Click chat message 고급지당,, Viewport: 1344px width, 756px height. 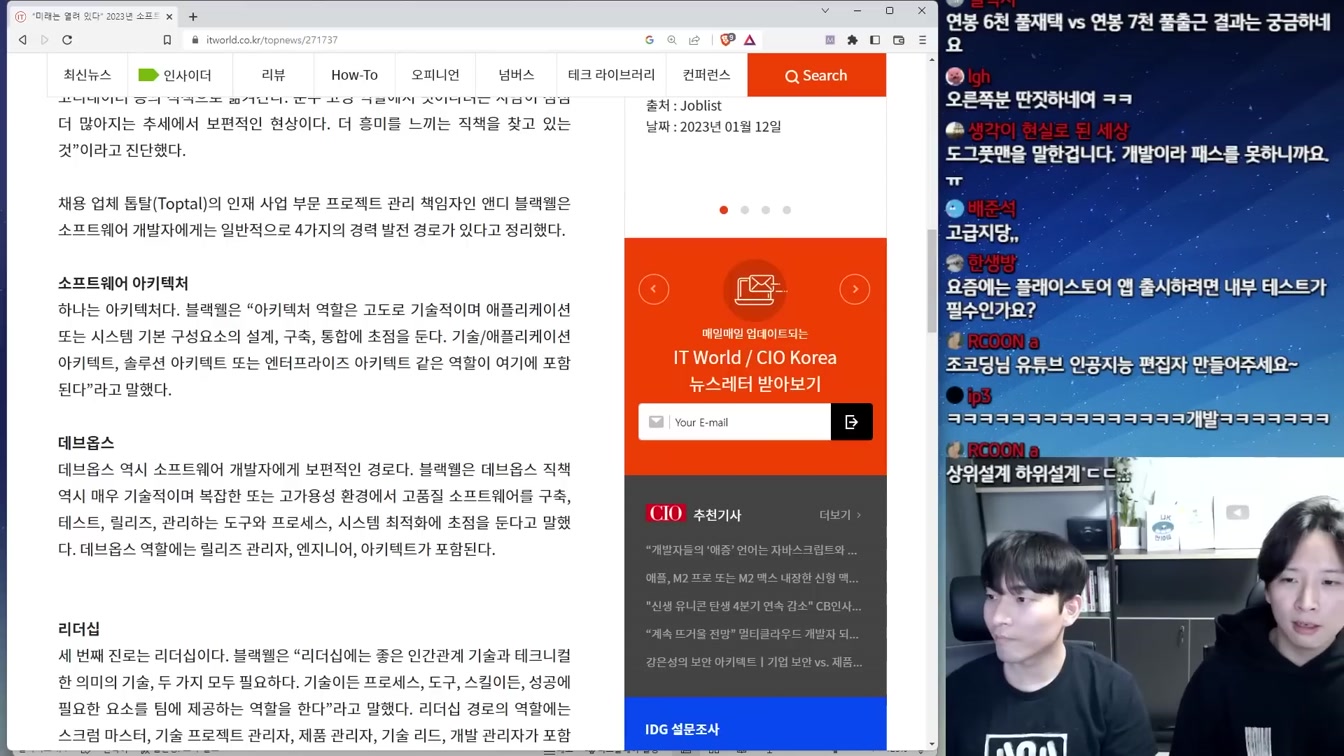(x=982, y=233)
